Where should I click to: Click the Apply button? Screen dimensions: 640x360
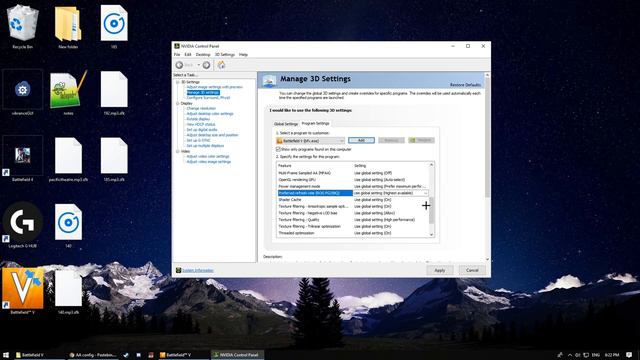(x=440, y=270)
